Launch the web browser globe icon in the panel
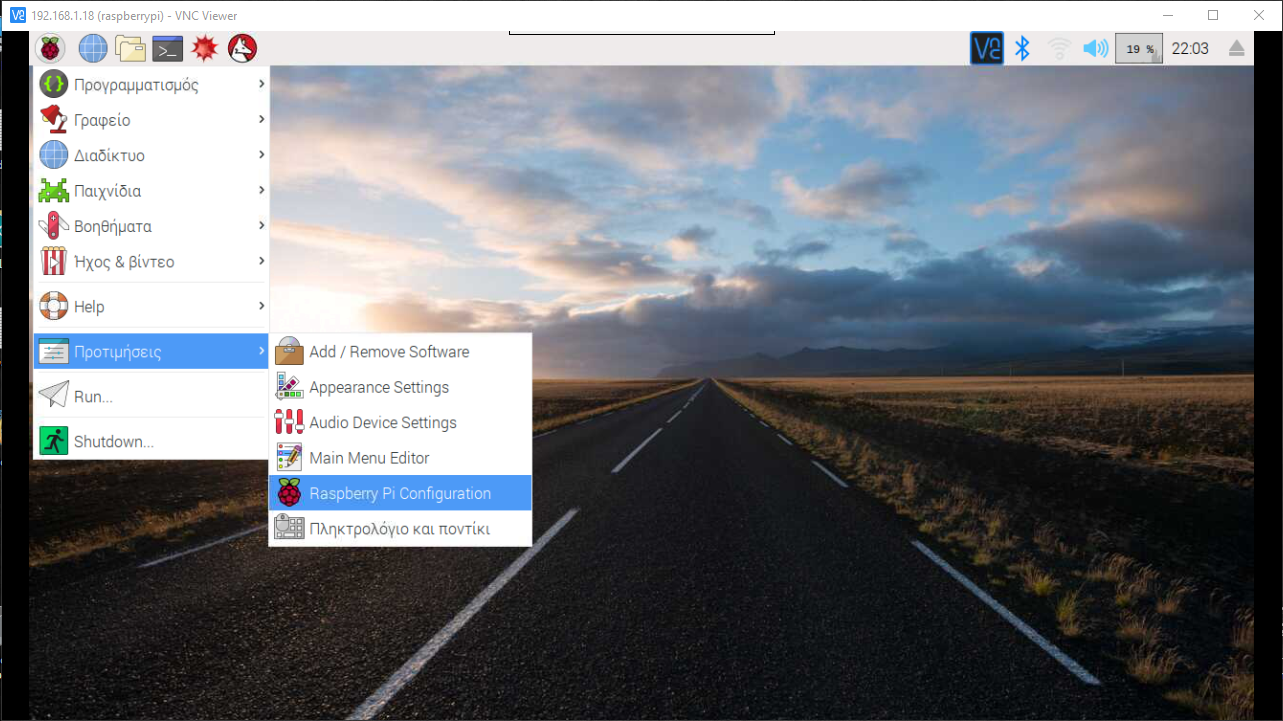The image size is (1283, 721). [x=93, y=48]
